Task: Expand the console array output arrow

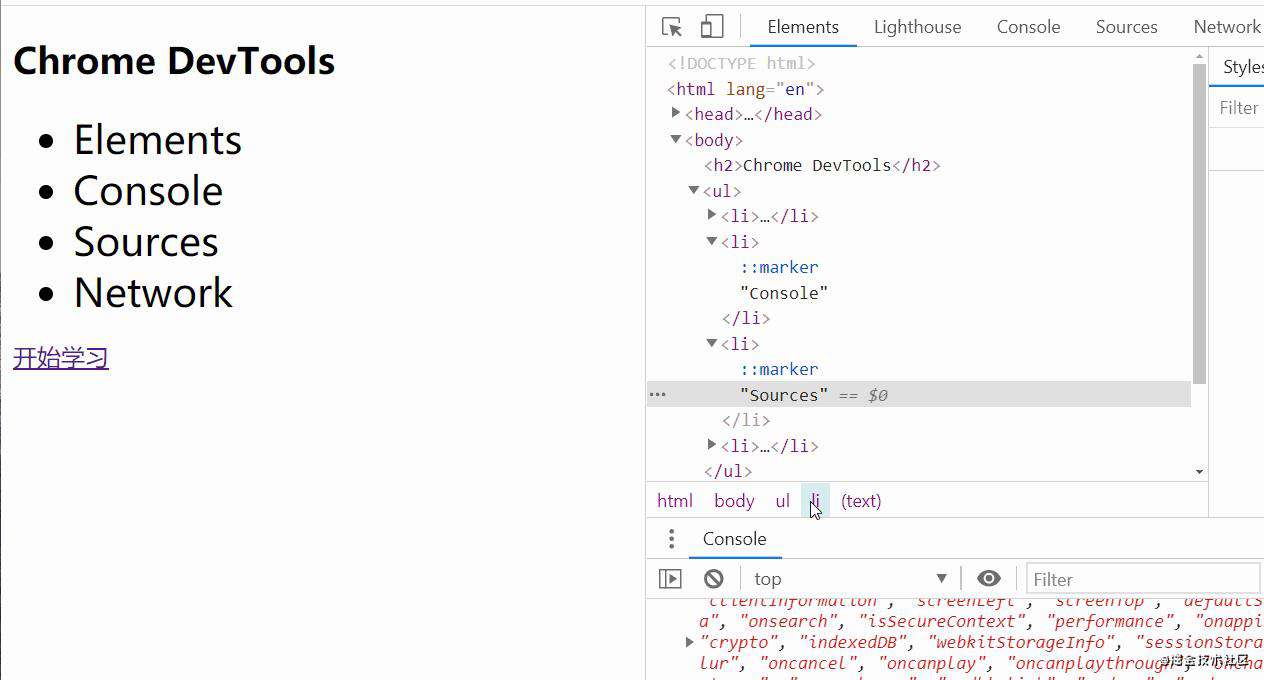Action: click(689, 642)
